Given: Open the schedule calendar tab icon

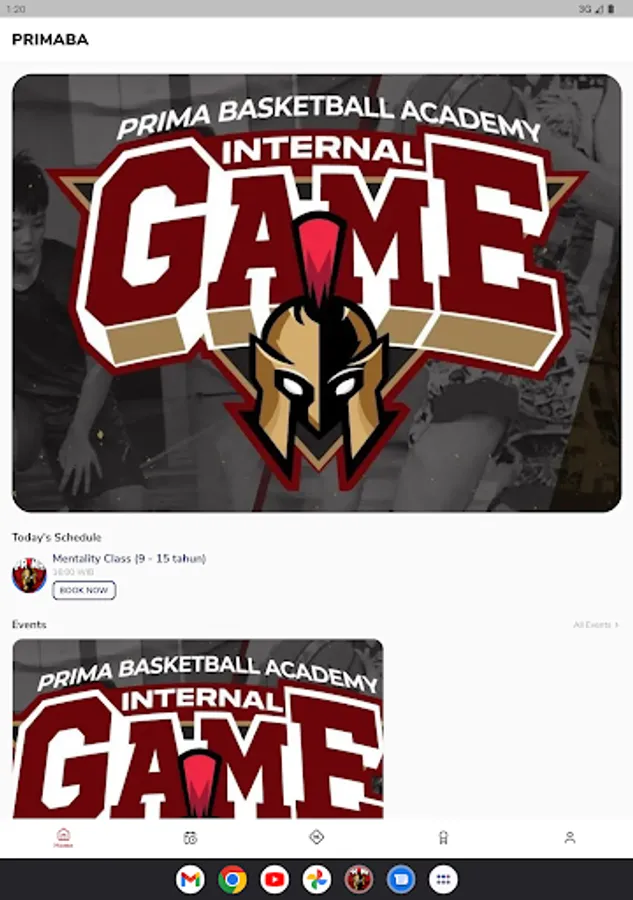Looking at the screenshot, I should point(190,838).
